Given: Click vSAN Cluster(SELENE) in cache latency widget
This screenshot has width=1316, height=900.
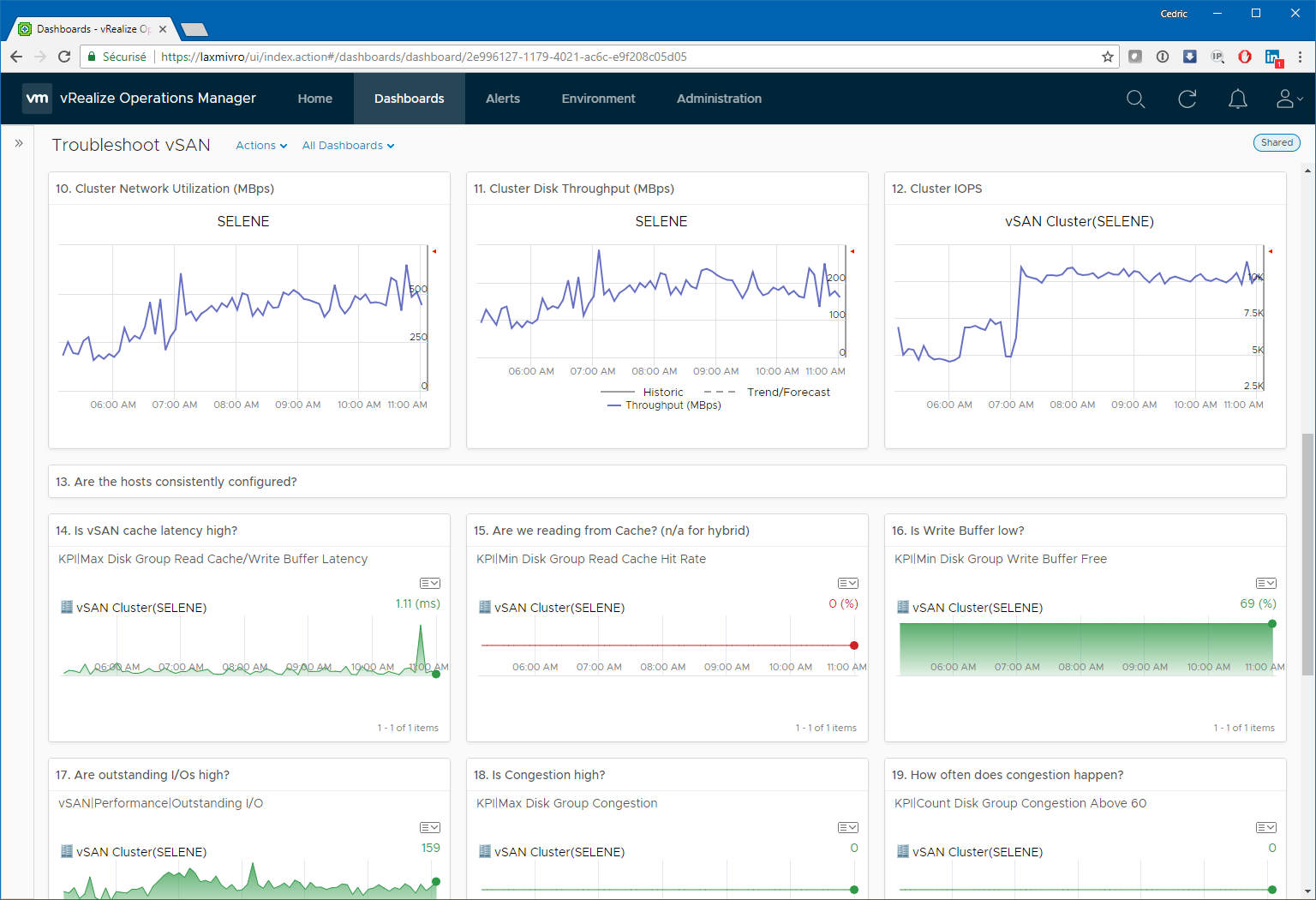Looking at the screenshot, I should coord(141,608).
